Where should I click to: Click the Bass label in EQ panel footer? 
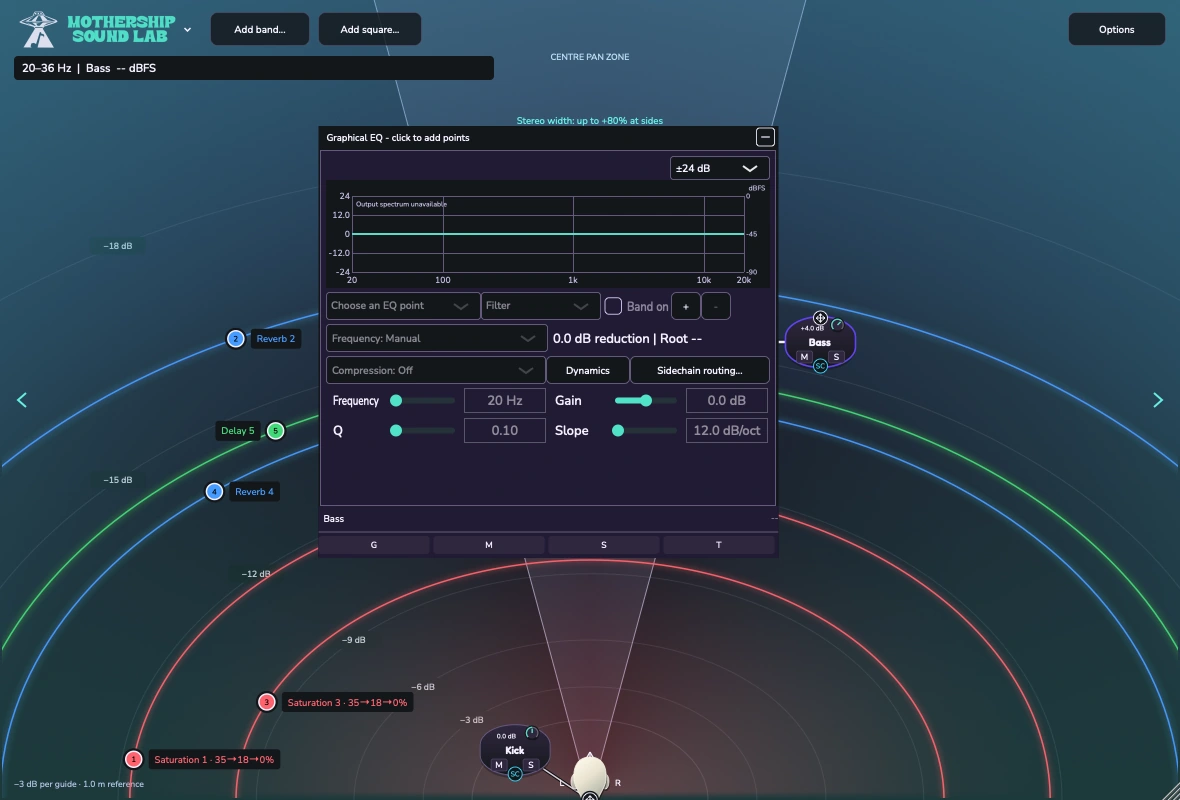pos(333,519)
